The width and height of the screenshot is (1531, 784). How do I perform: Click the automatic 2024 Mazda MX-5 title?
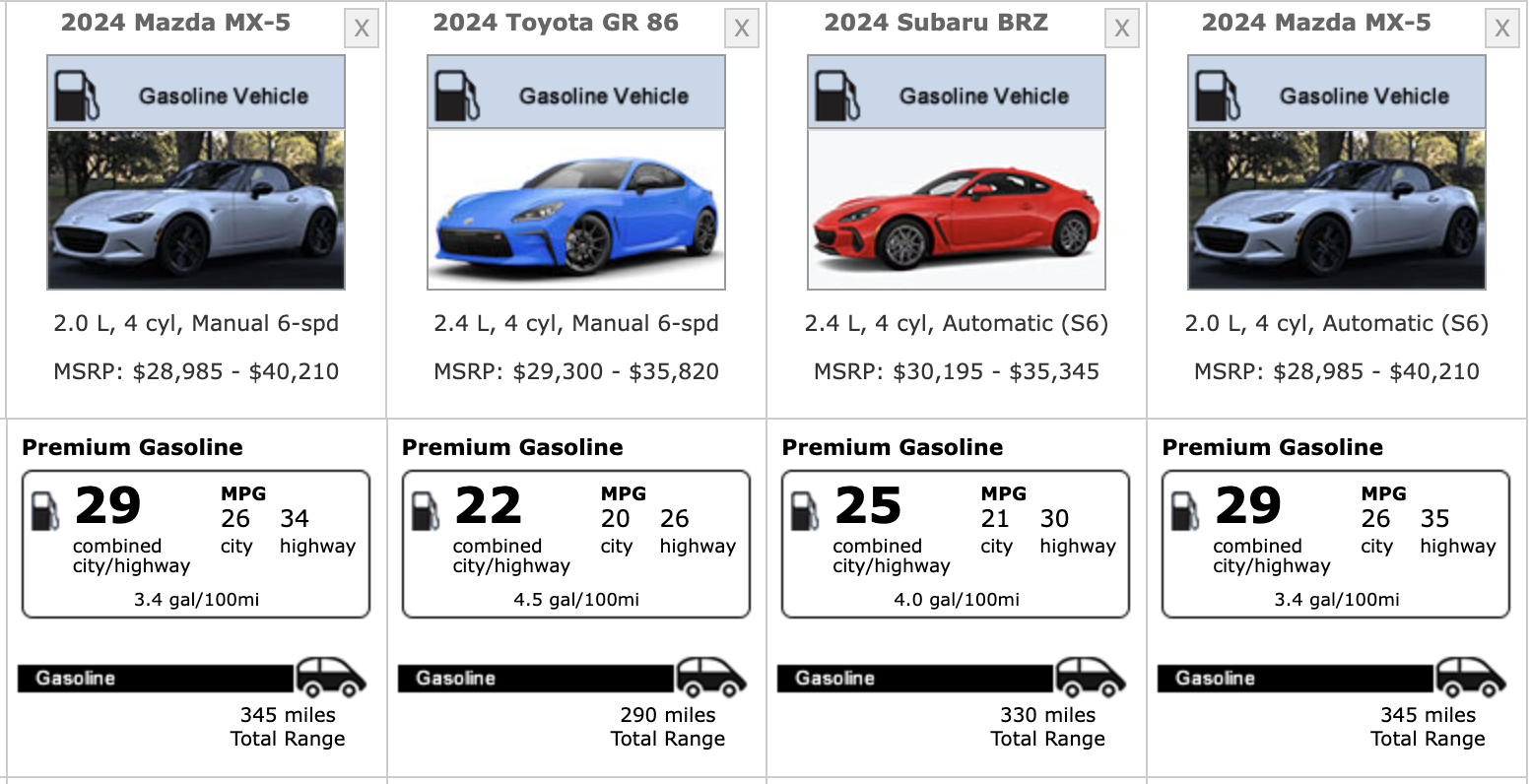[1316, 24]
